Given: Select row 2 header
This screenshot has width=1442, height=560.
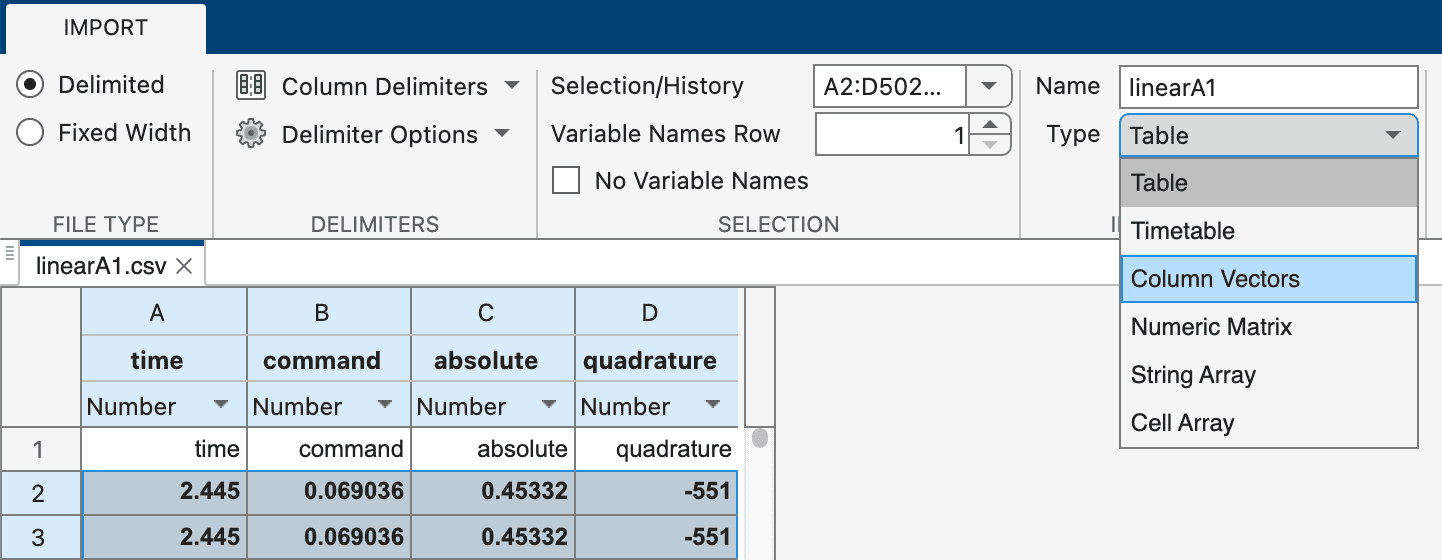Looking at the screenshot, I should (40, 492).
